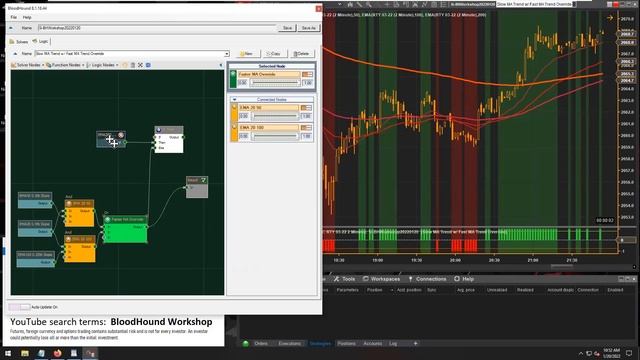Adjust the EMA 20 100 range slider
The image size is (640, 360).
(x=275, y=136)
